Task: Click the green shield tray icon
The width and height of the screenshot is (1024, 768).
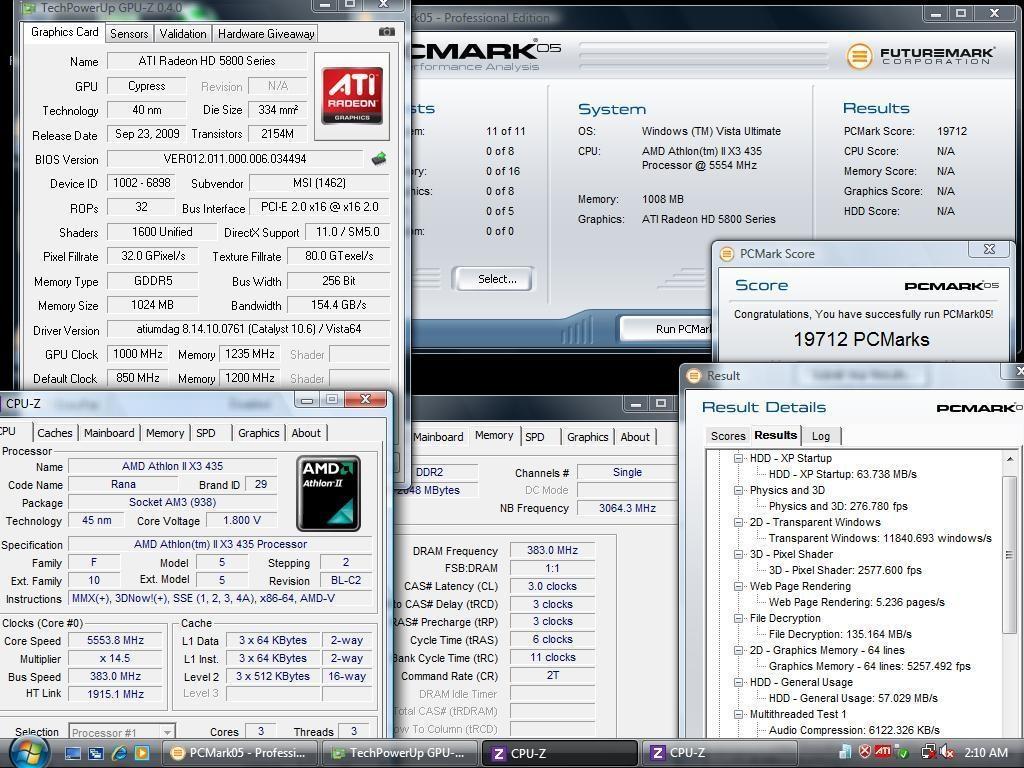Action: tap(903, 753)
